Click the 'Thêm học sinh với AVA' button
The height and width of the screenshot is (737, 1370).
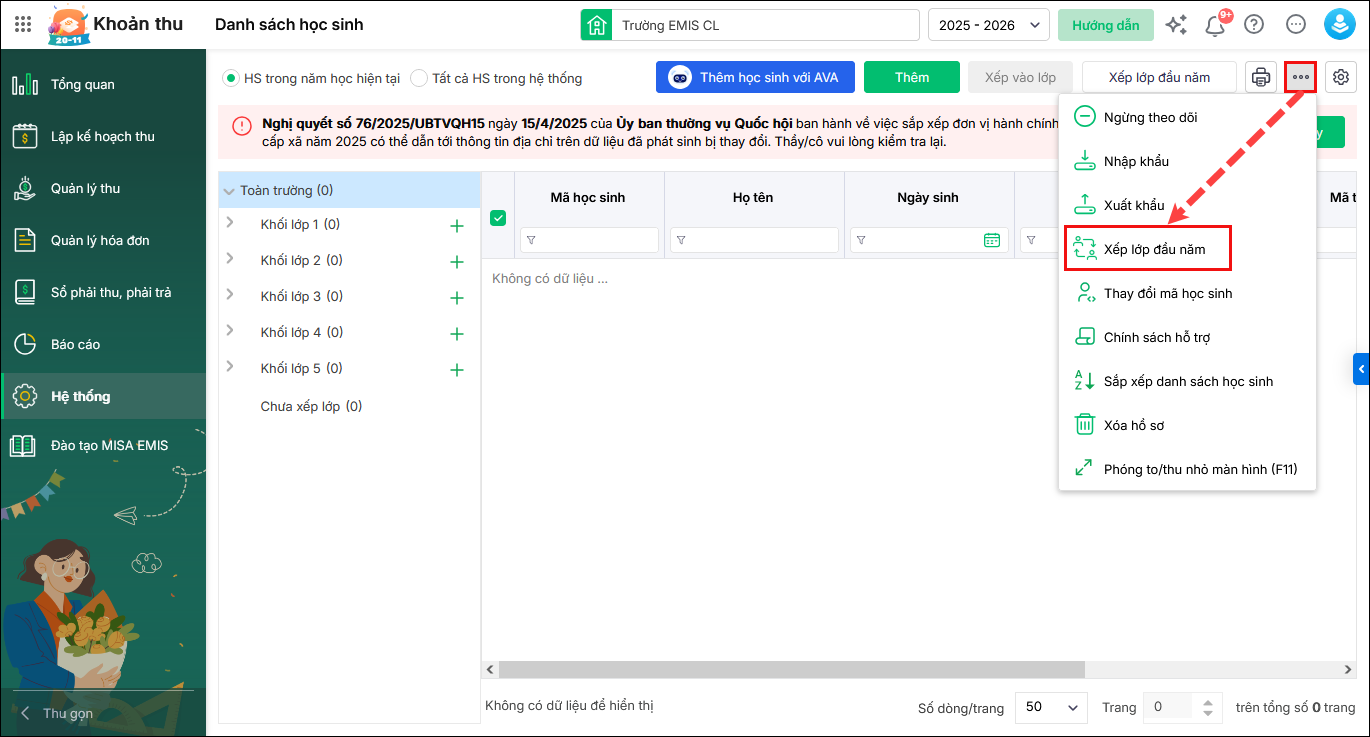pyautogui.click(x=753, y=77)
